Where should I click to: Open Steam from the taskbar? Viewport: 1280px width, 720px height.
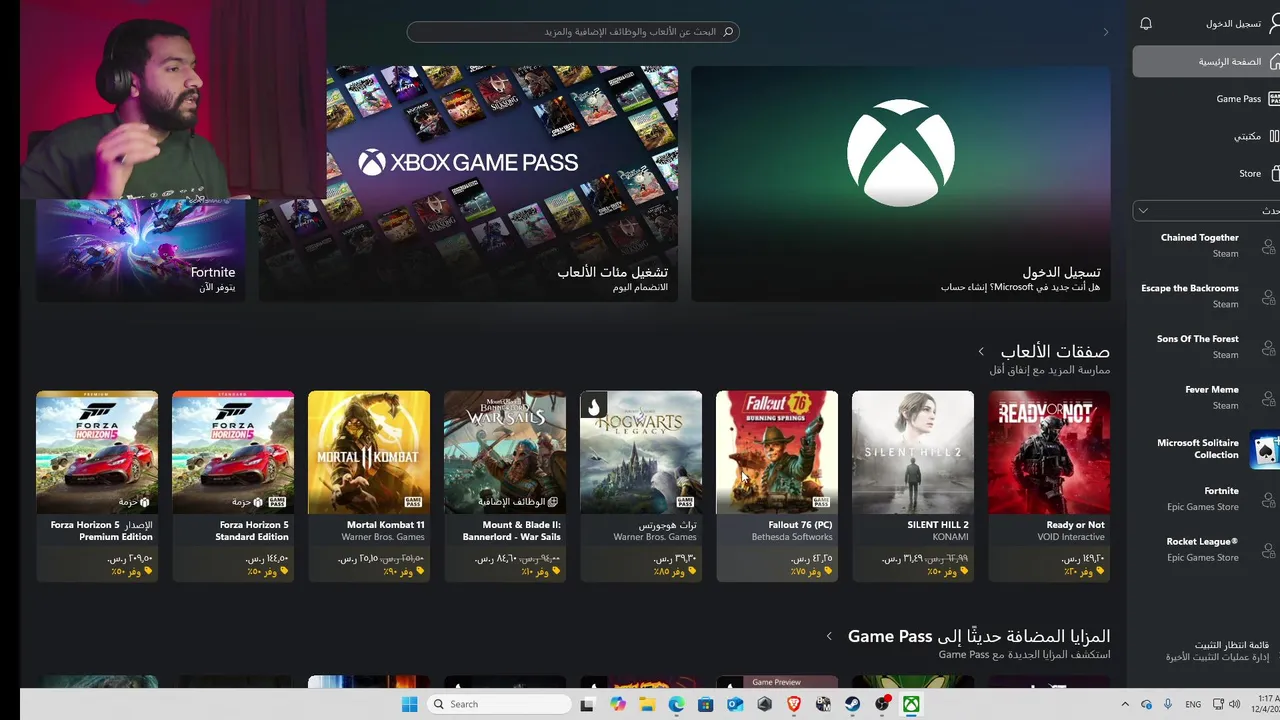coord(853,704)
